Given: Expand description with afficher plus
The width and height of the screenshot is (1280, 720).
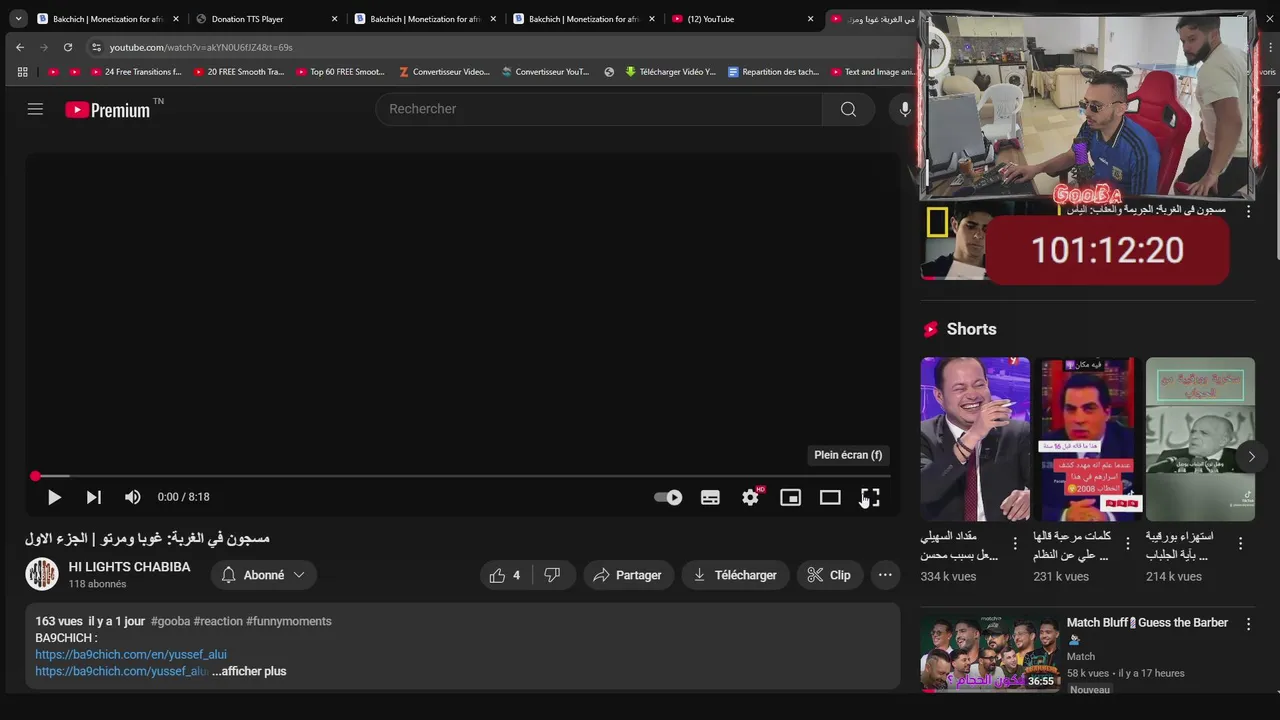Looking at the screenshot, I should [x=249, y=671].
